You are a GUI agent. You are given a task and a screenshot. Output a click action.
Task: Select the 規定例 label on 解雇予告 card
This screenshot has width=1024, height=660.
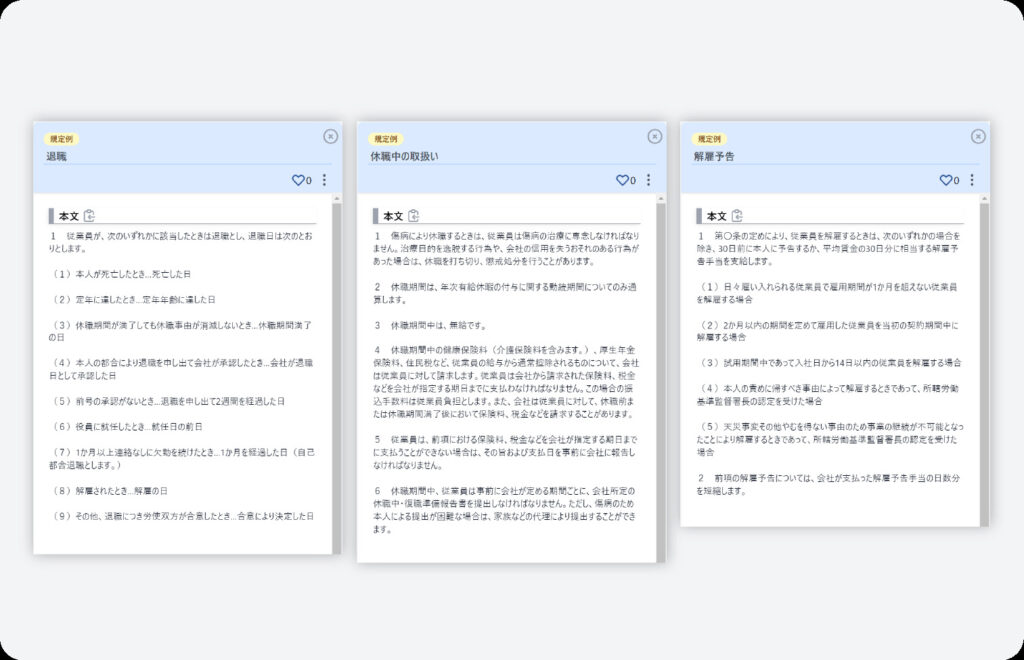[709, 139]
